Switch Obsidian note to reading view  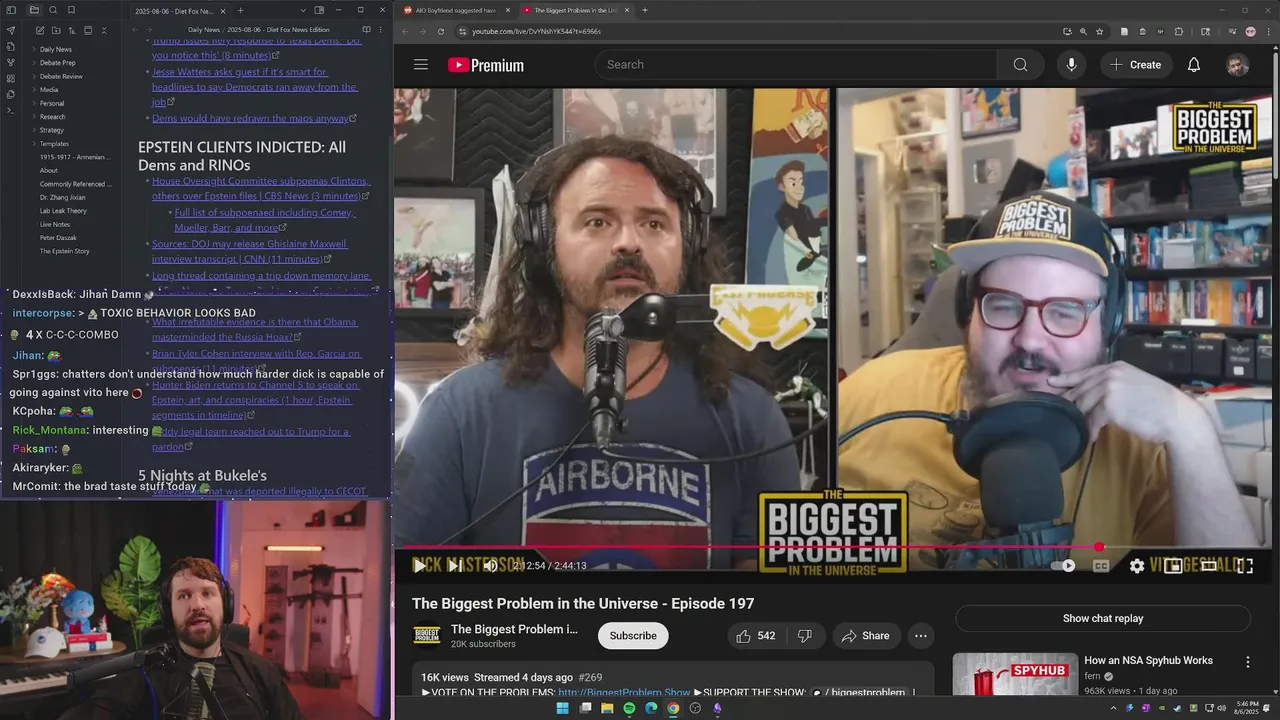(x=366, y=30)
